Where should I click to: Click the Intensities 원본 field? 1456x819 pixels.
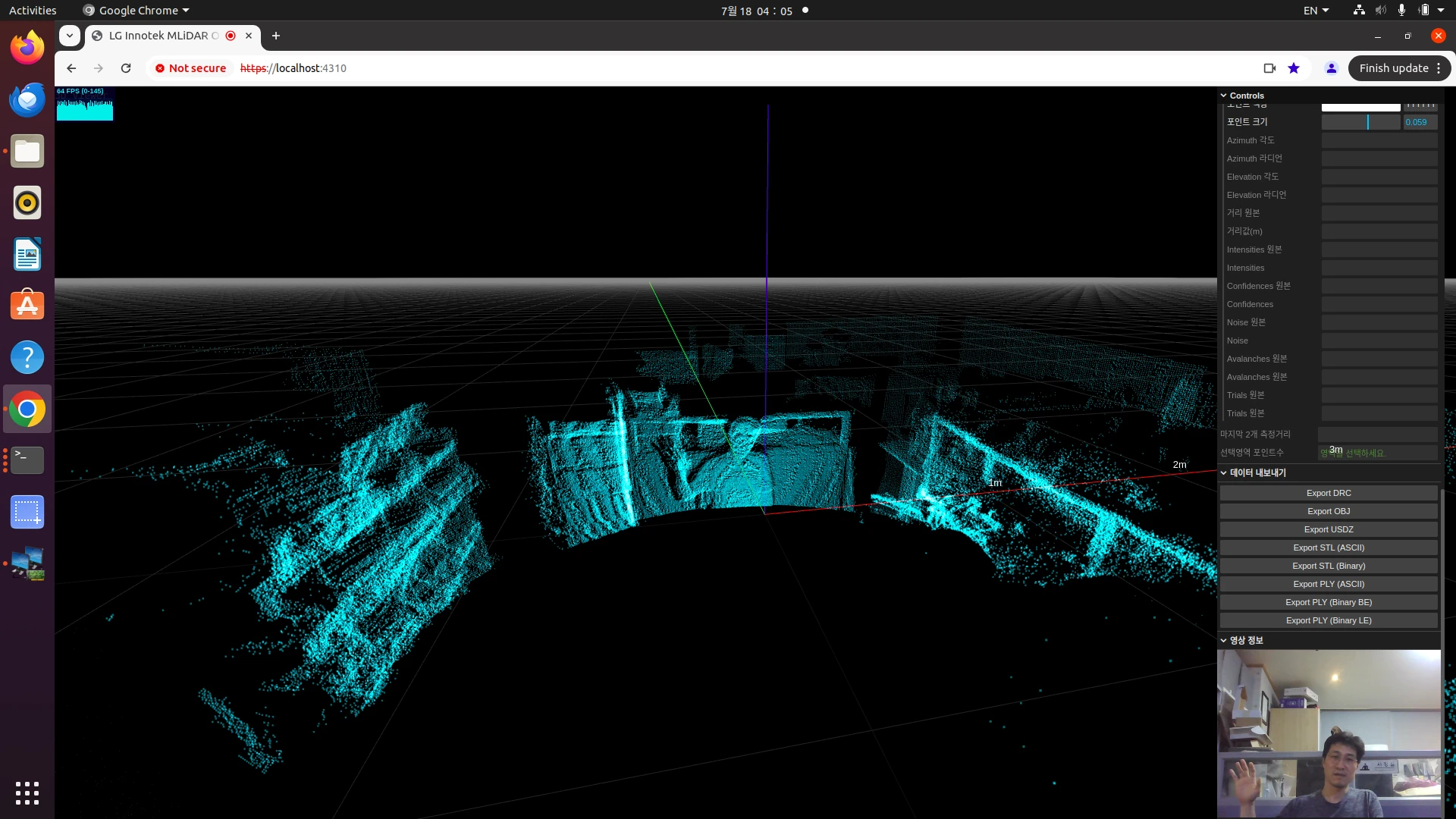click(x=1379, y=249)
